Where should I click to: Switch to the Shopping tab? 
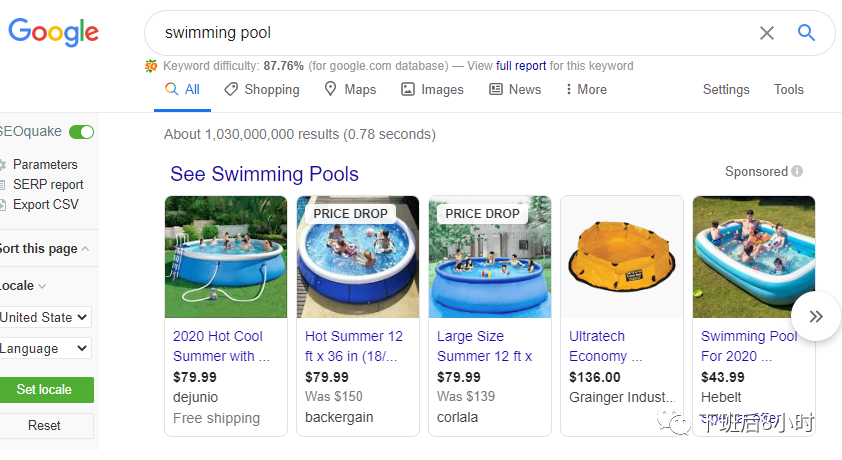click(x=261, y=90)
